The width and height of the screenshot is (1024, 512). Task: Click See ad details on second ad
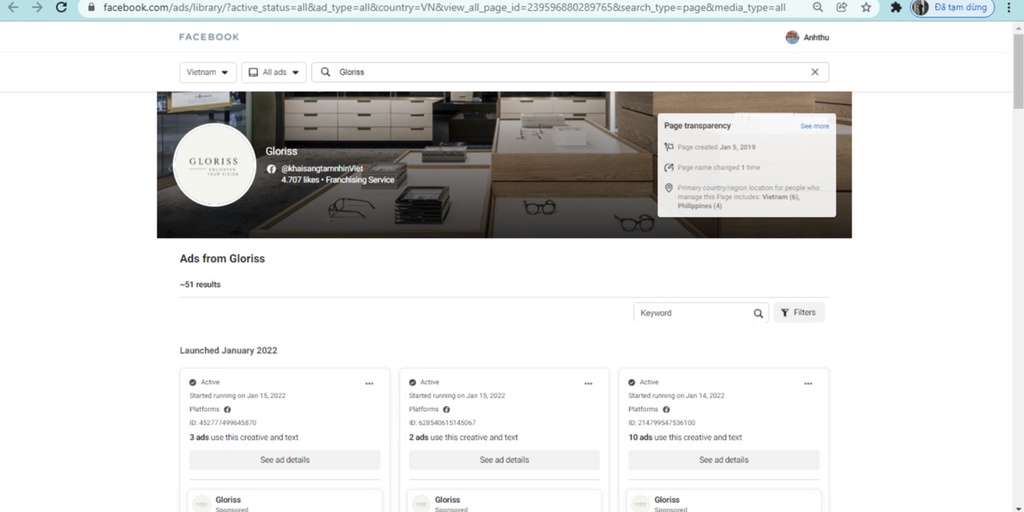coord(504,460)
